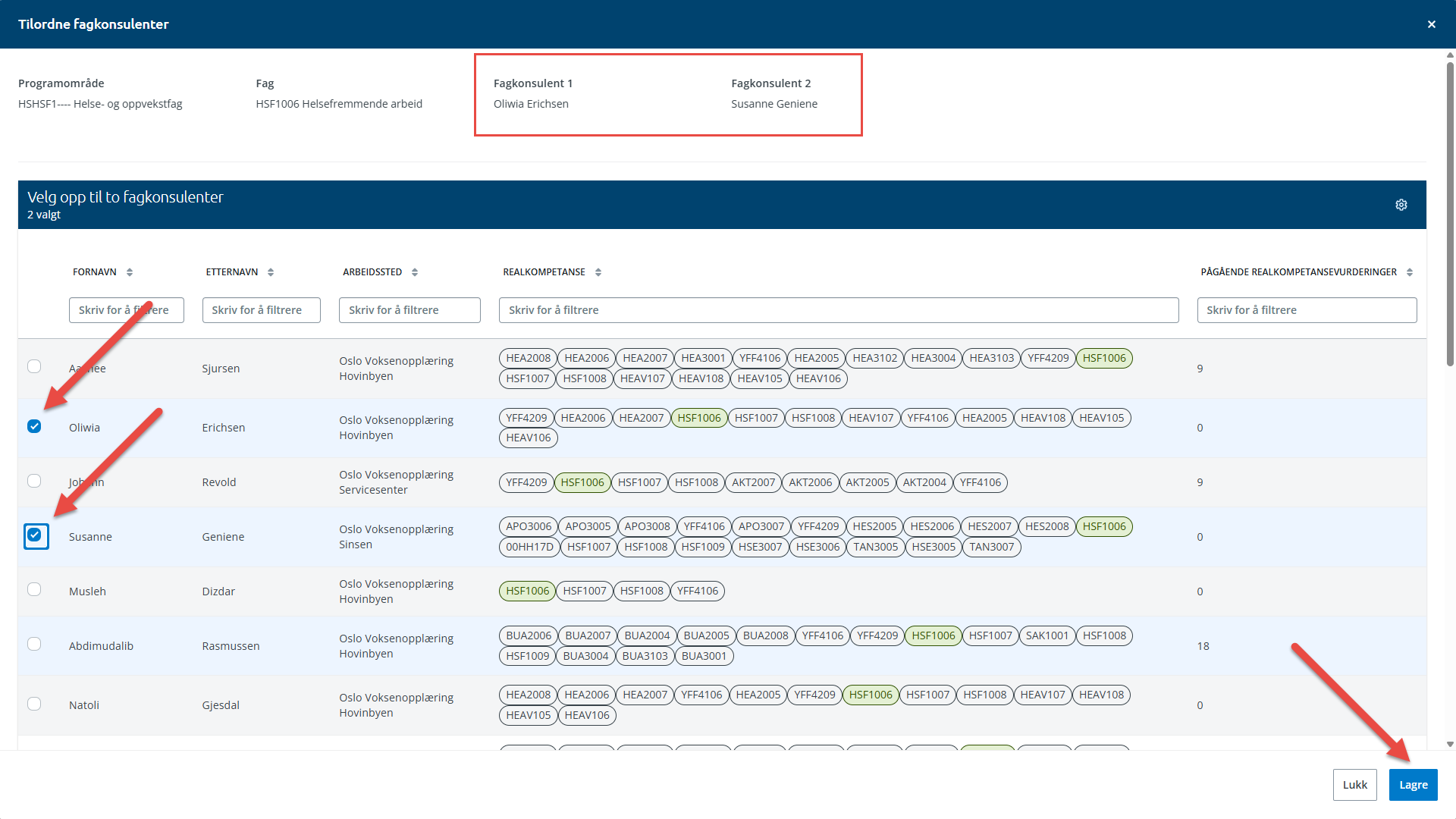Sort by Pågående realkompetansevurderinger arrows
This screenshot has height=819, width=1456.
tap(1410, 272)
